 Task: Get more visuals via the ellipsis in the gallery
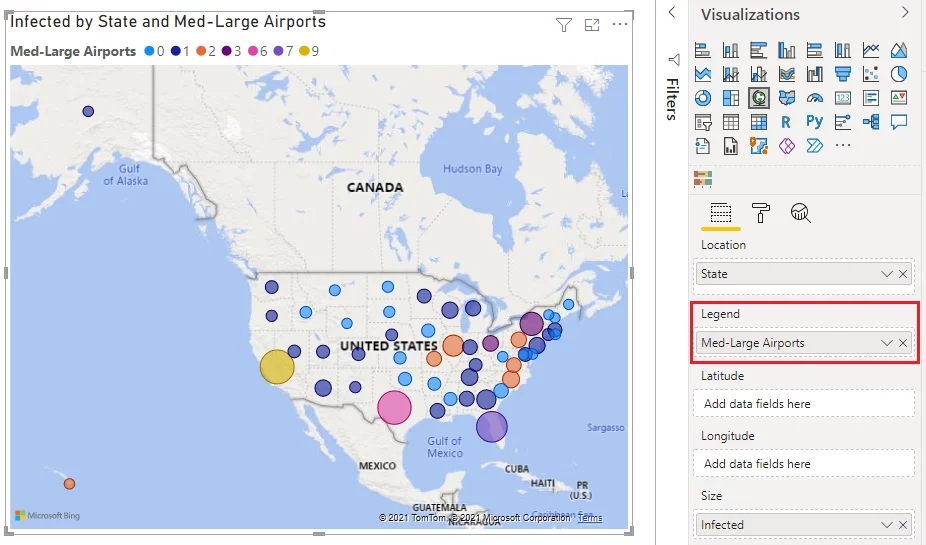pos(842,146)
